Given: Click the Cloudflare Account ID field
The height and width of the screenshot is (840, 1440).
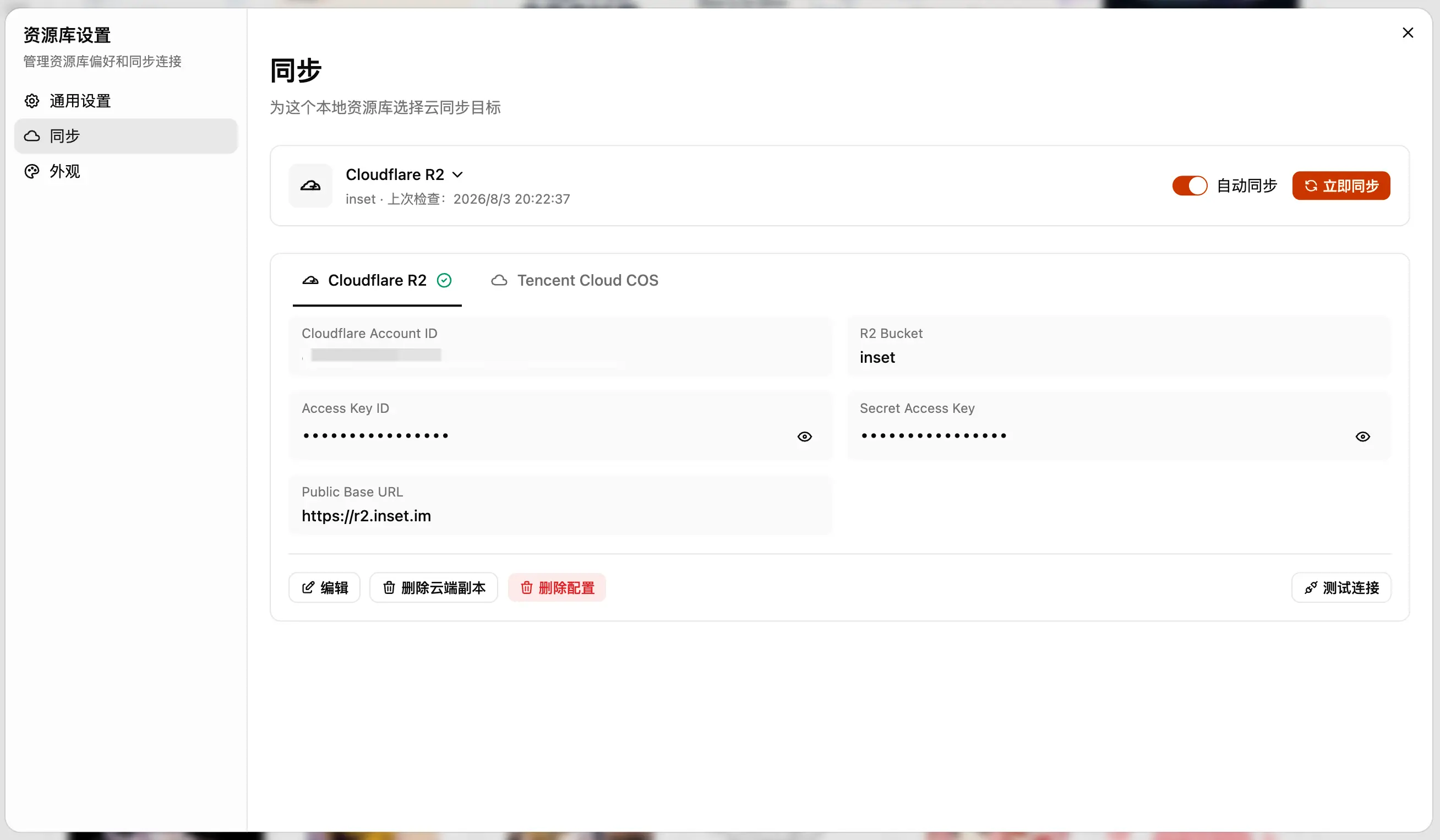Looking at the screenshot, I should [560, 346].
